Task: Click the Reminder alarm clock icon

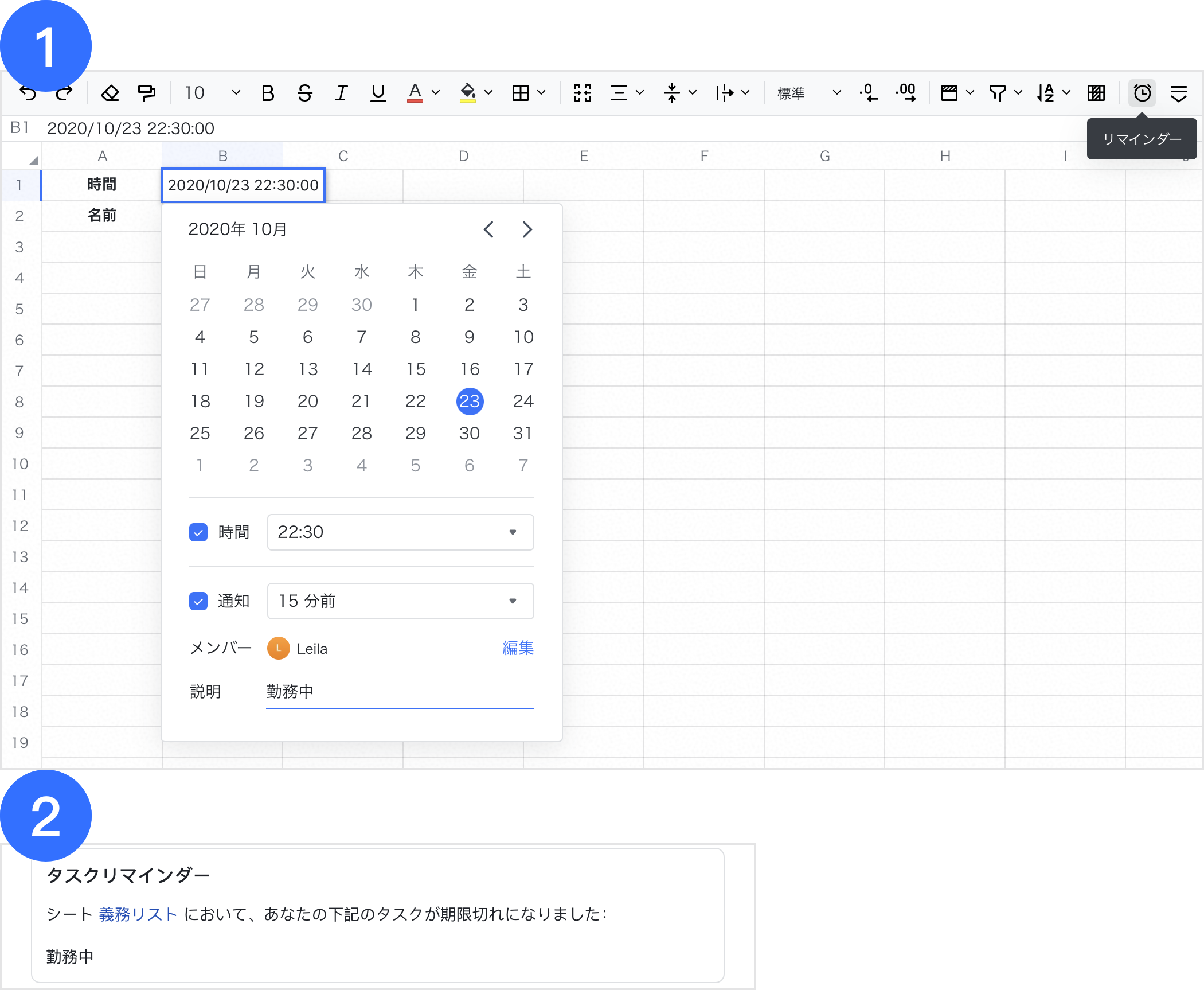Action: pos(1142,93)
